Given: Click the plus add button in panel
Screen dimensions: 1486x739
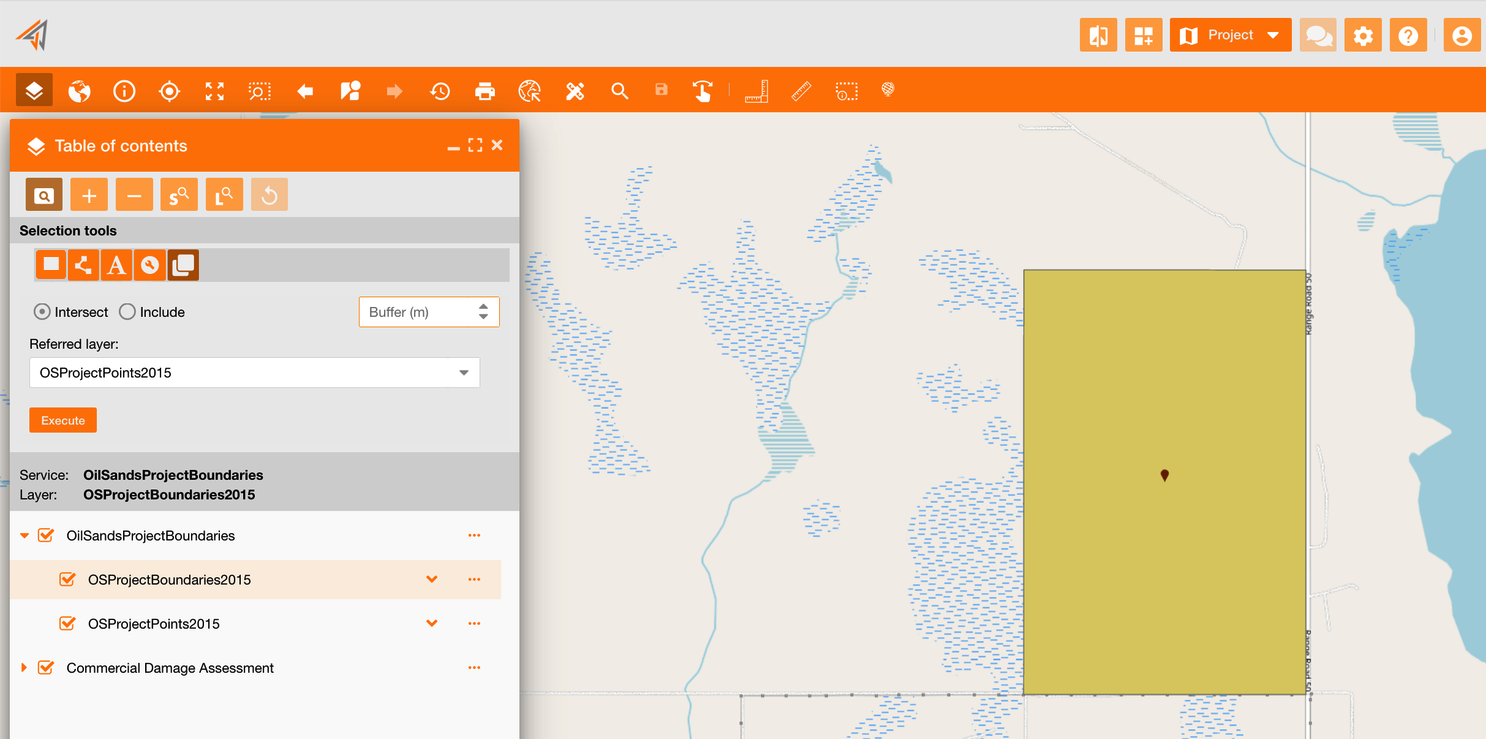Looking at the screenshot, I should pos(89,195).
